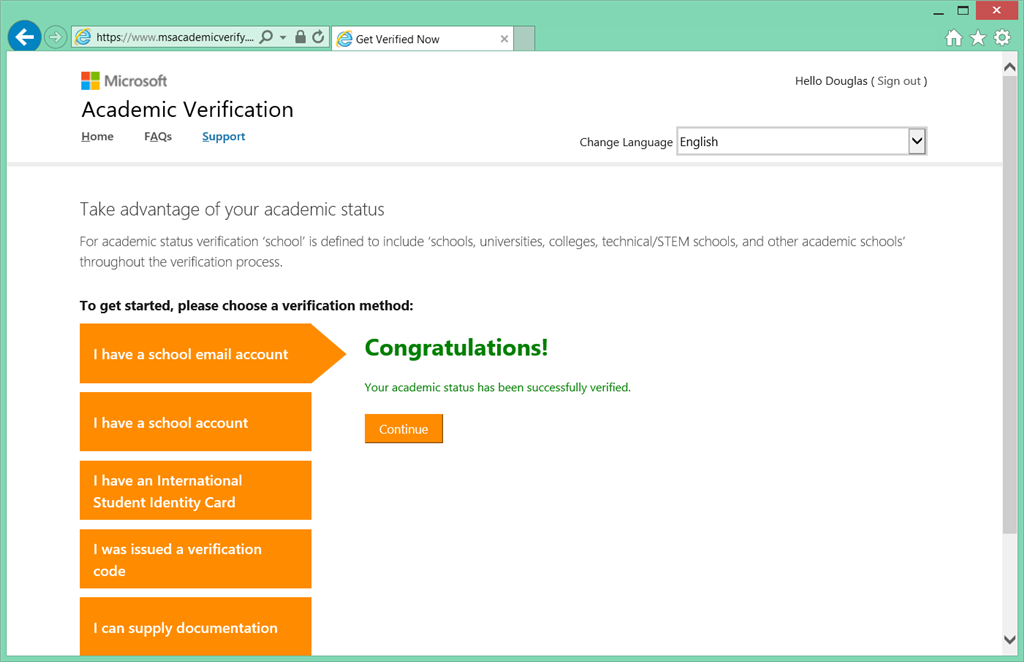This screenshot has height=662, width=1024.
Task: Click the Microsoft logo
Action: tap(124, 81)
